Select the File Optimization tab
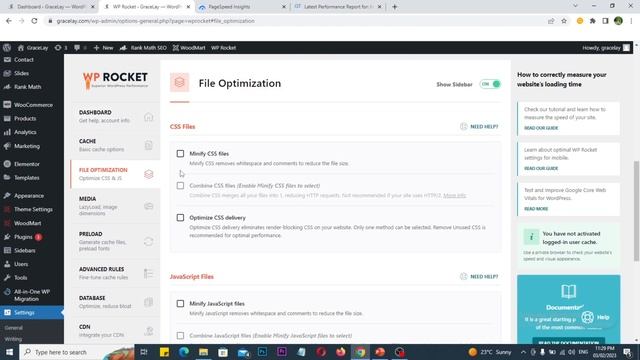This screenshot has height=360, width=640. point(116,174)
